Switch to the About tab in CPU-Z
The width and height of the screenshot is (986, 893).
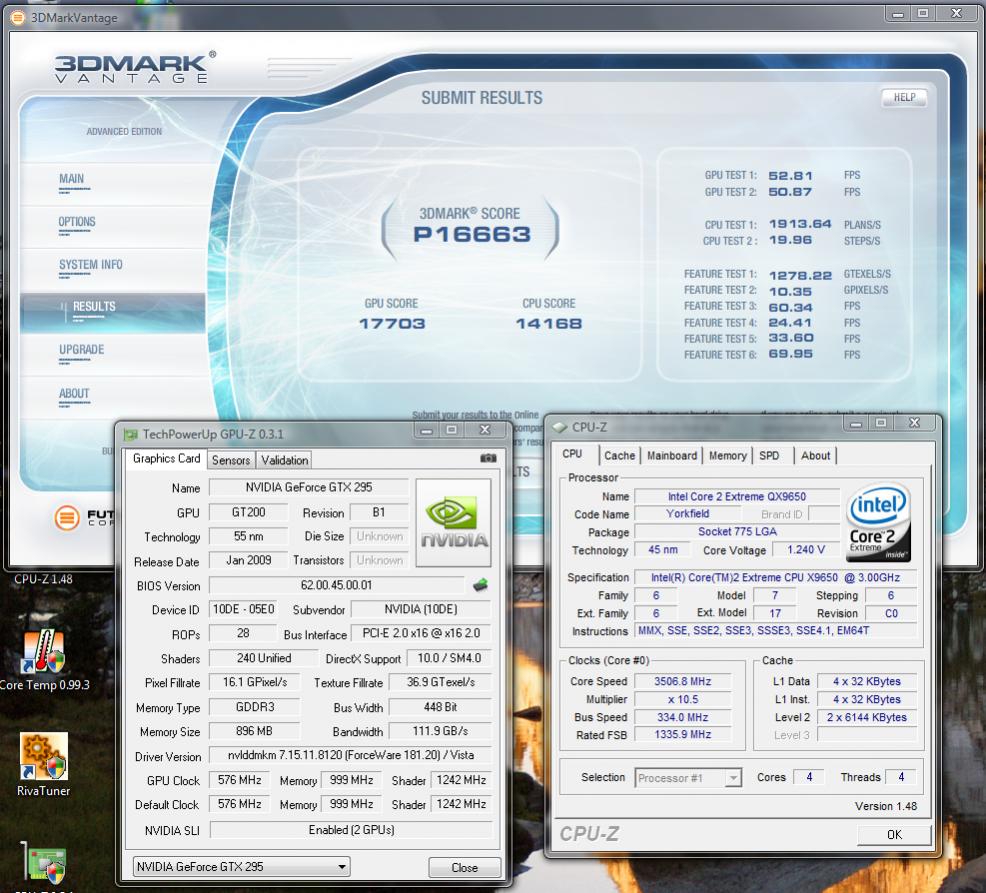pos(815,456)
